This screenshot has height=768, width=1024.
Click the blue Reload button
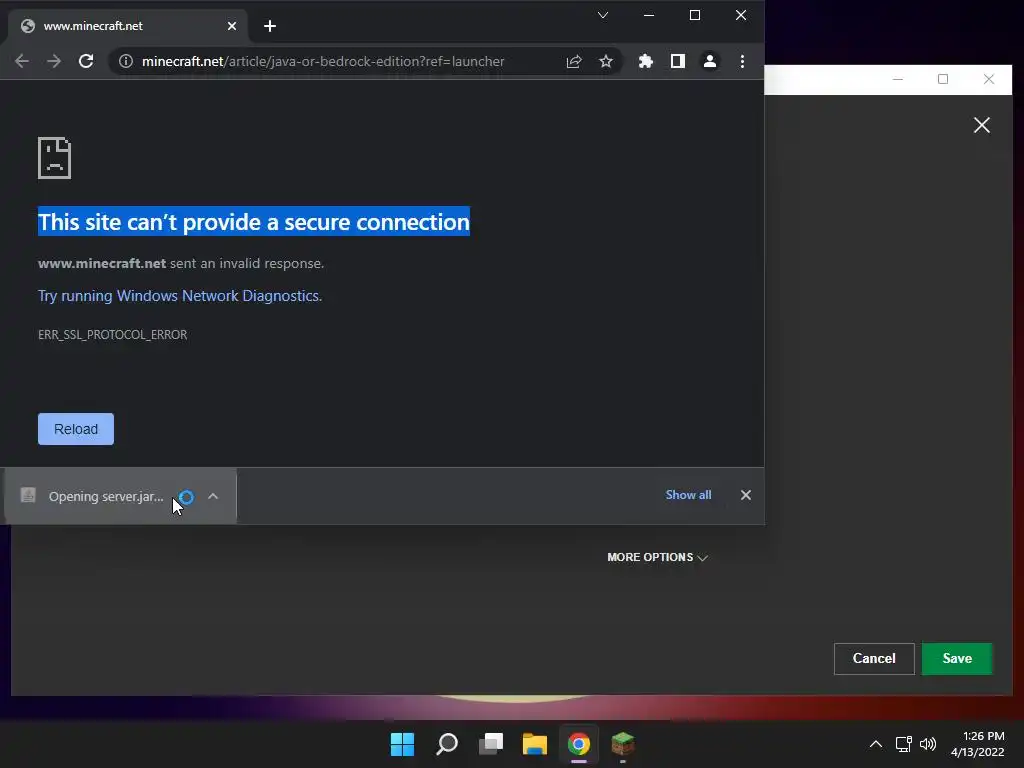tap(76, 429)
